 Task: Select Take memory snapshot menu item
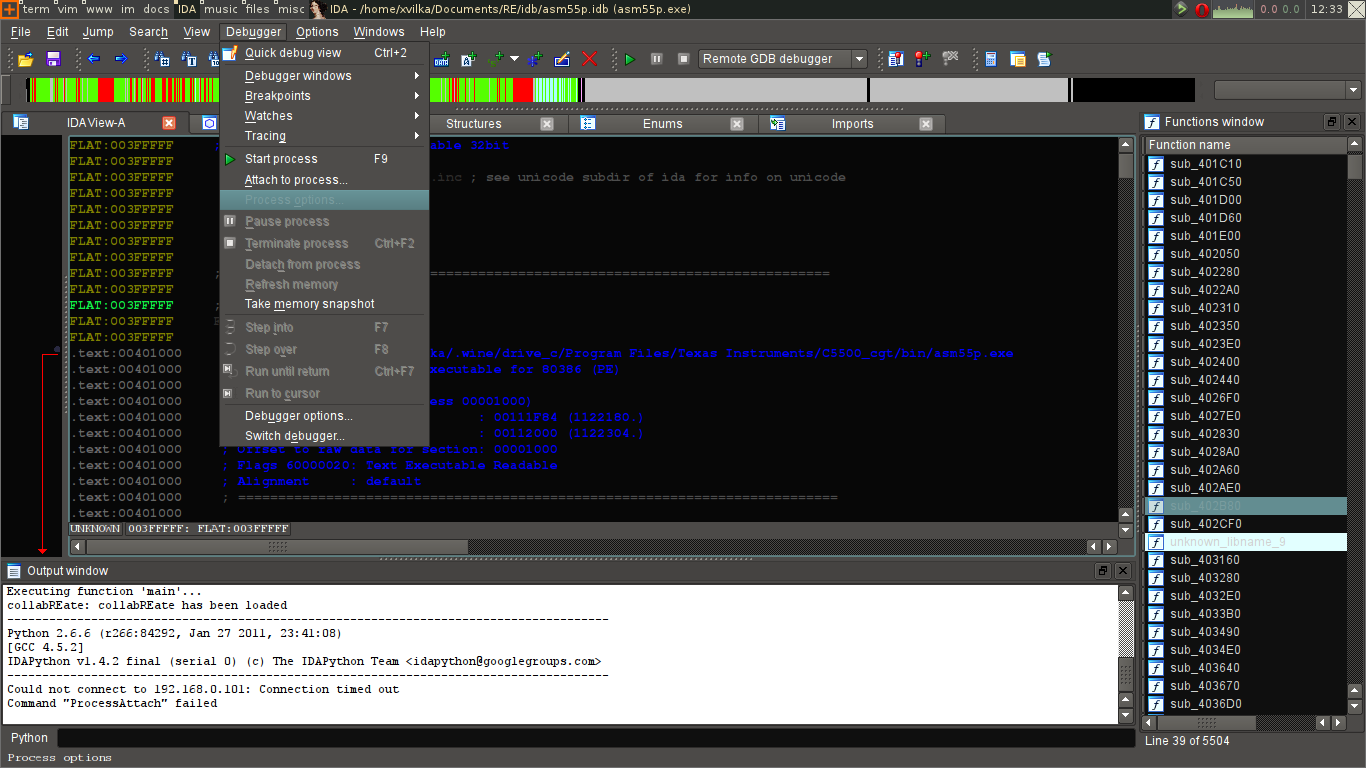point(324,304)
